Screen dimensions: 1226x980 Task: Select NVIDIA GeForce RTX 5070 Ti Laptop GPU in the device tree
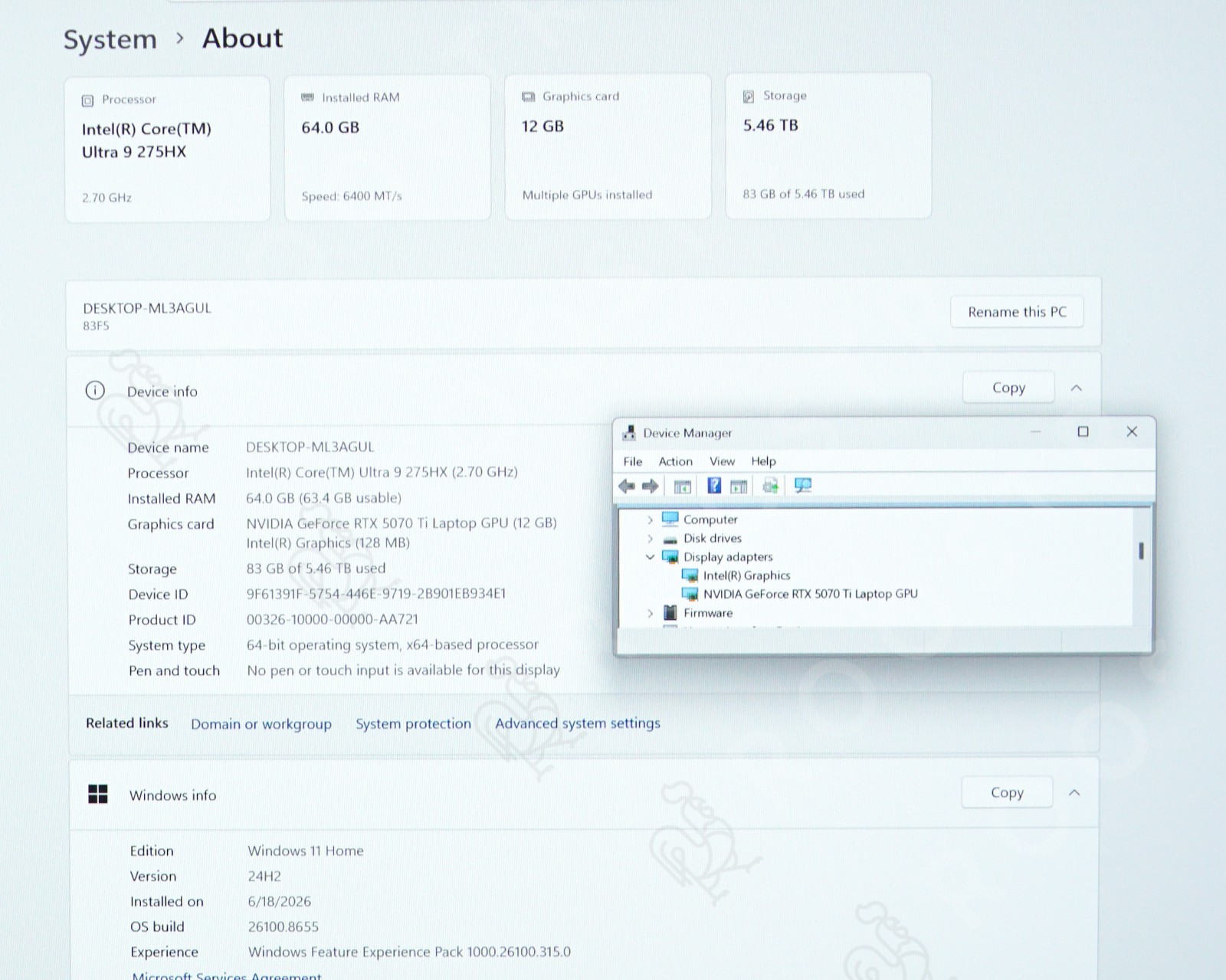tap(810, 594)
